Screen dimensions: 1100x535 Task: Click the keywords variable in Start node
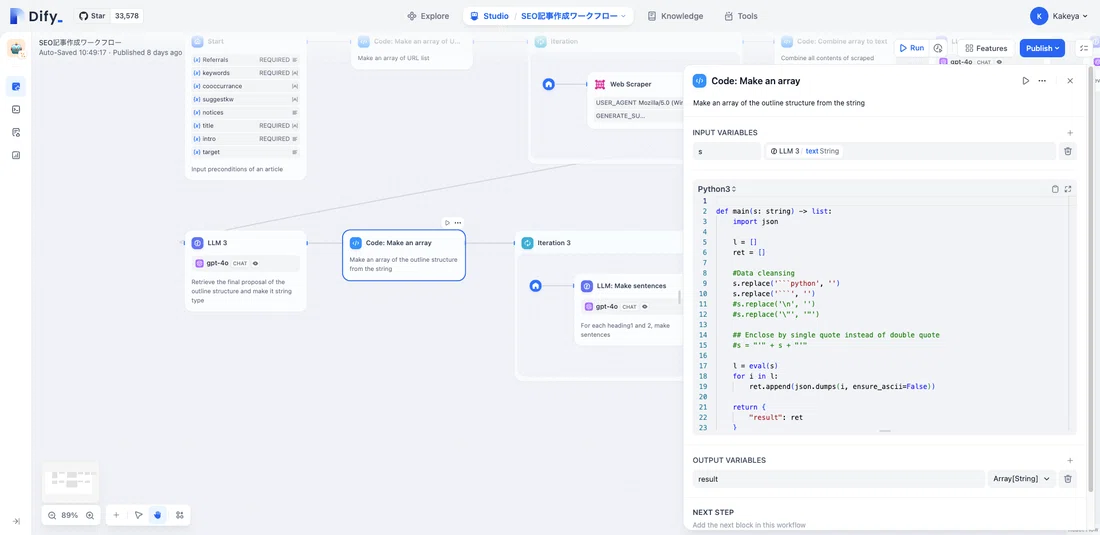pyautogui.click(x=246, y=73)
